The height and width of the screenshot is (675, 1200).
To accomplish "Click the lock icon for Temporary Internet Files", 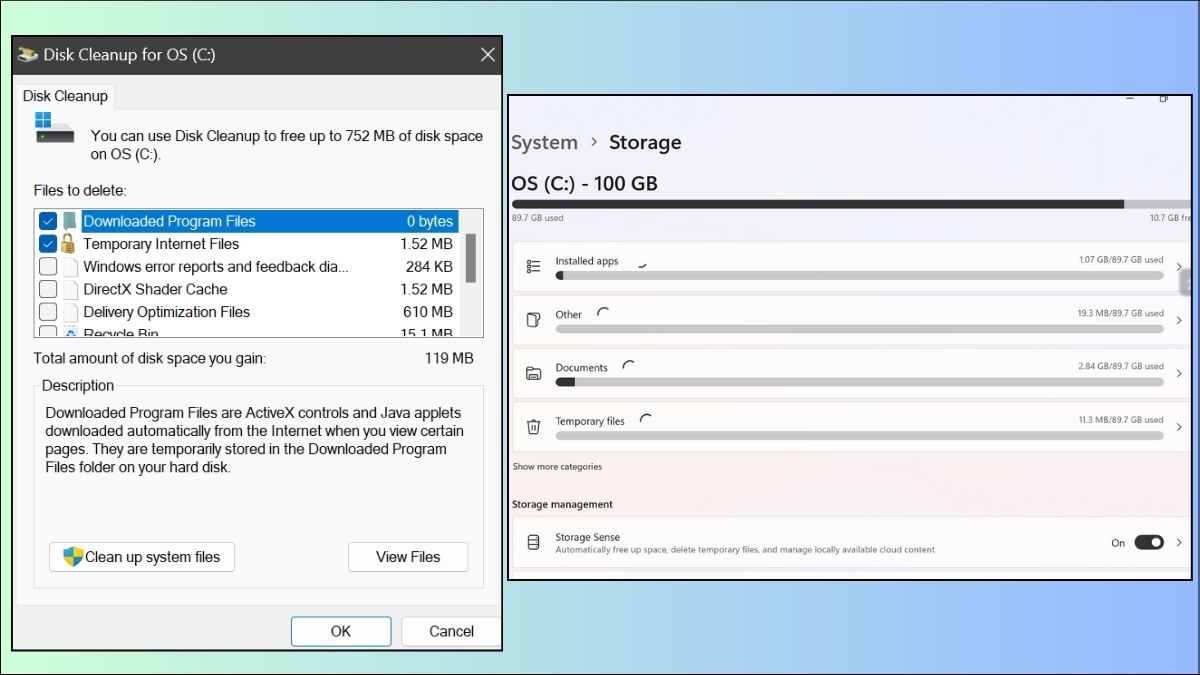I will (x=68, y=243).
